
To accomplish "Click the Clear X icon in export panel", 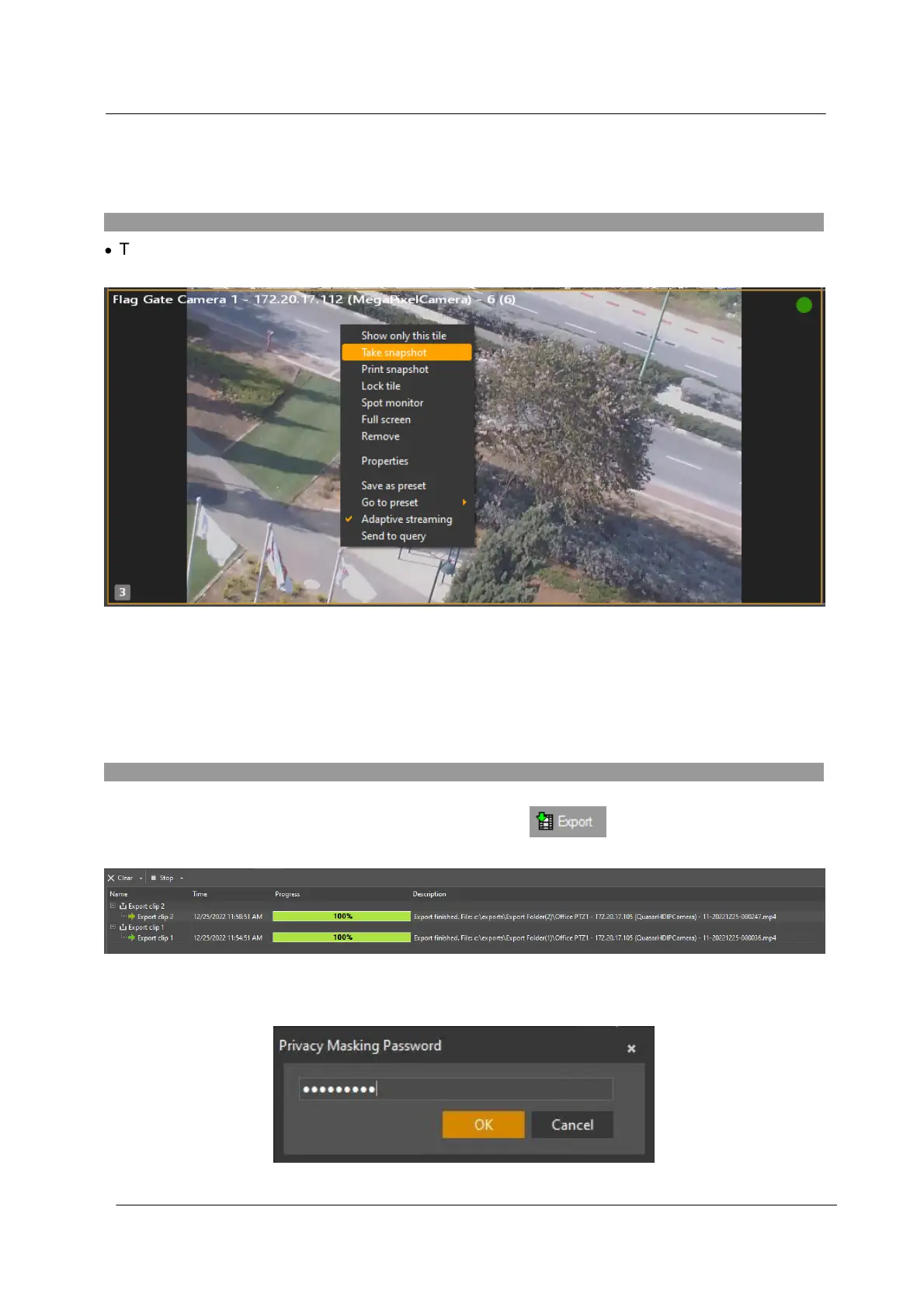I will coord(111,878).
